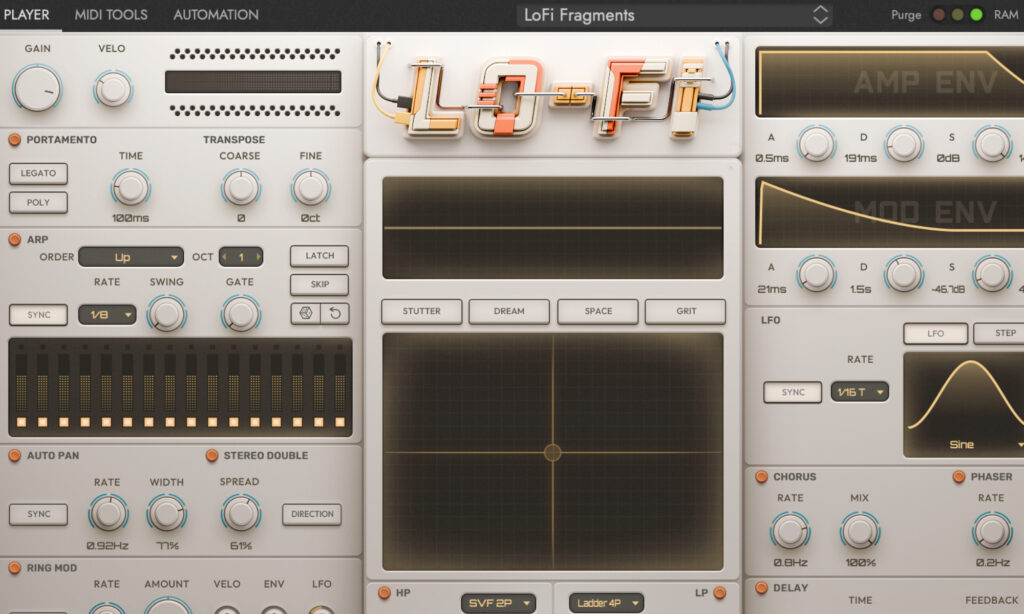Click the GAIN knob
1024x614 pixels.
coord(37,88)
